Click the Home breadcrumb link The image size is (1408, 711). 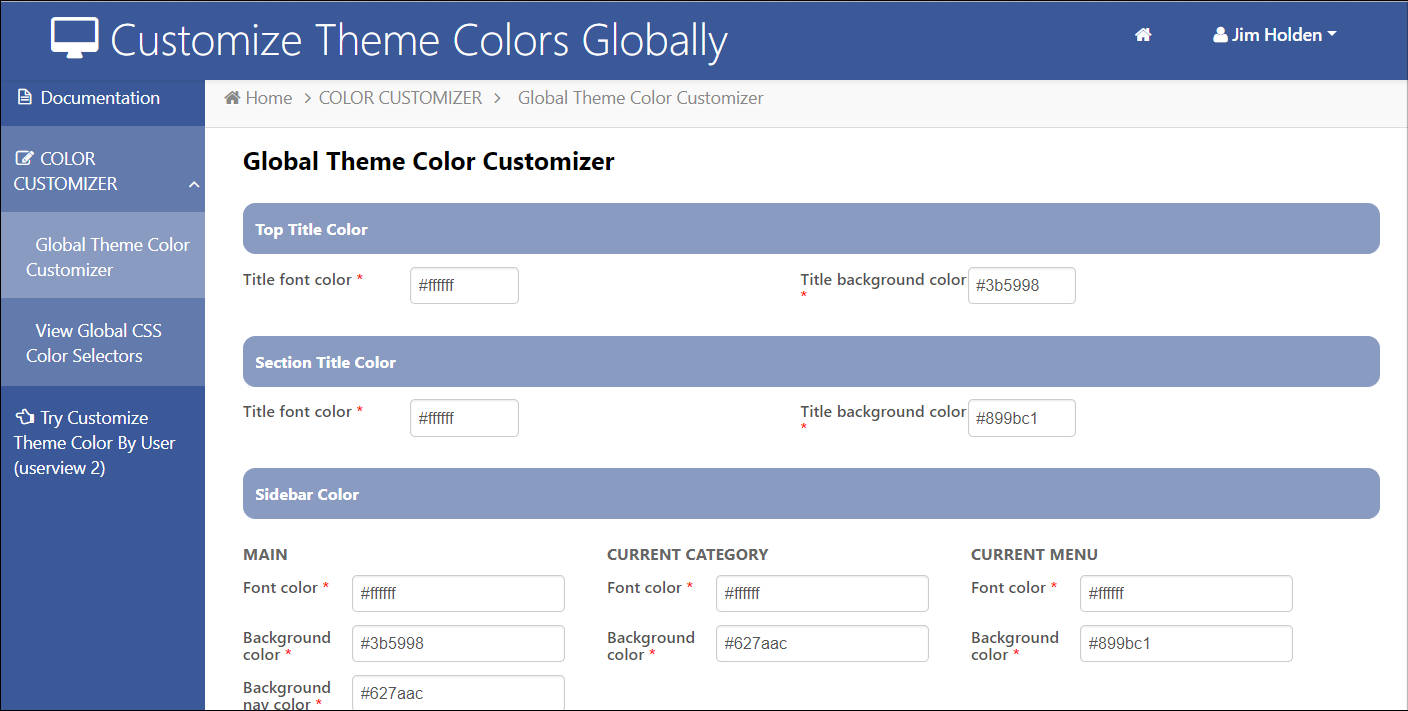click(268, 98)
